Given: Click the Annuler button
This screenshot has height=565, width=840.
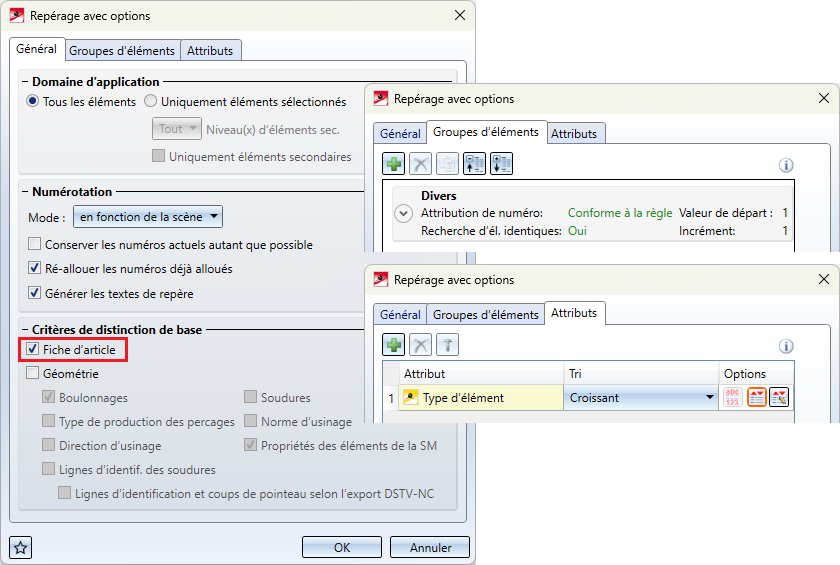Looking at the screenshot, I should point(430,547).
